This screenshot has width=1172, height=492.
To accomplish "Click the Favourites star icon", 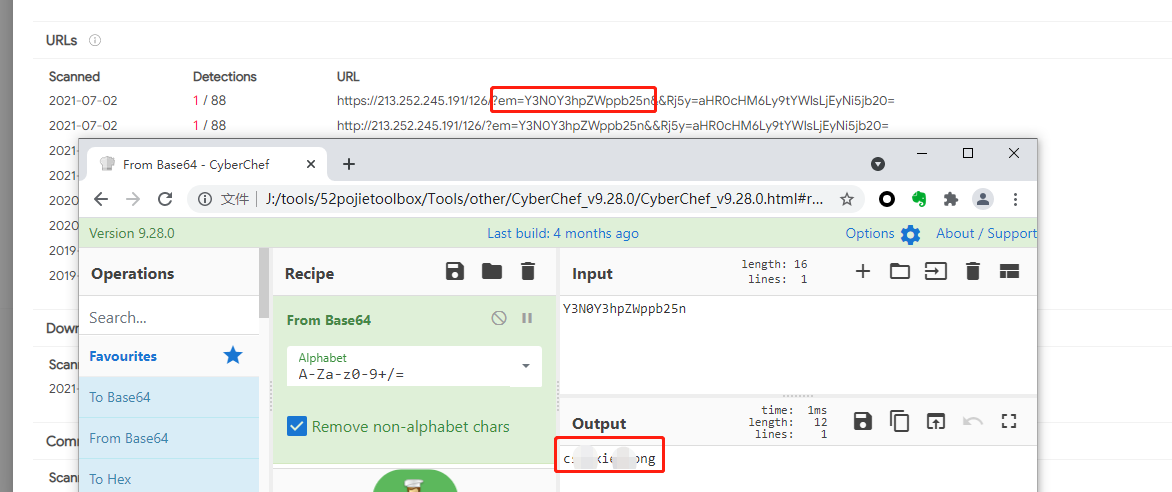I will [233, 355].
